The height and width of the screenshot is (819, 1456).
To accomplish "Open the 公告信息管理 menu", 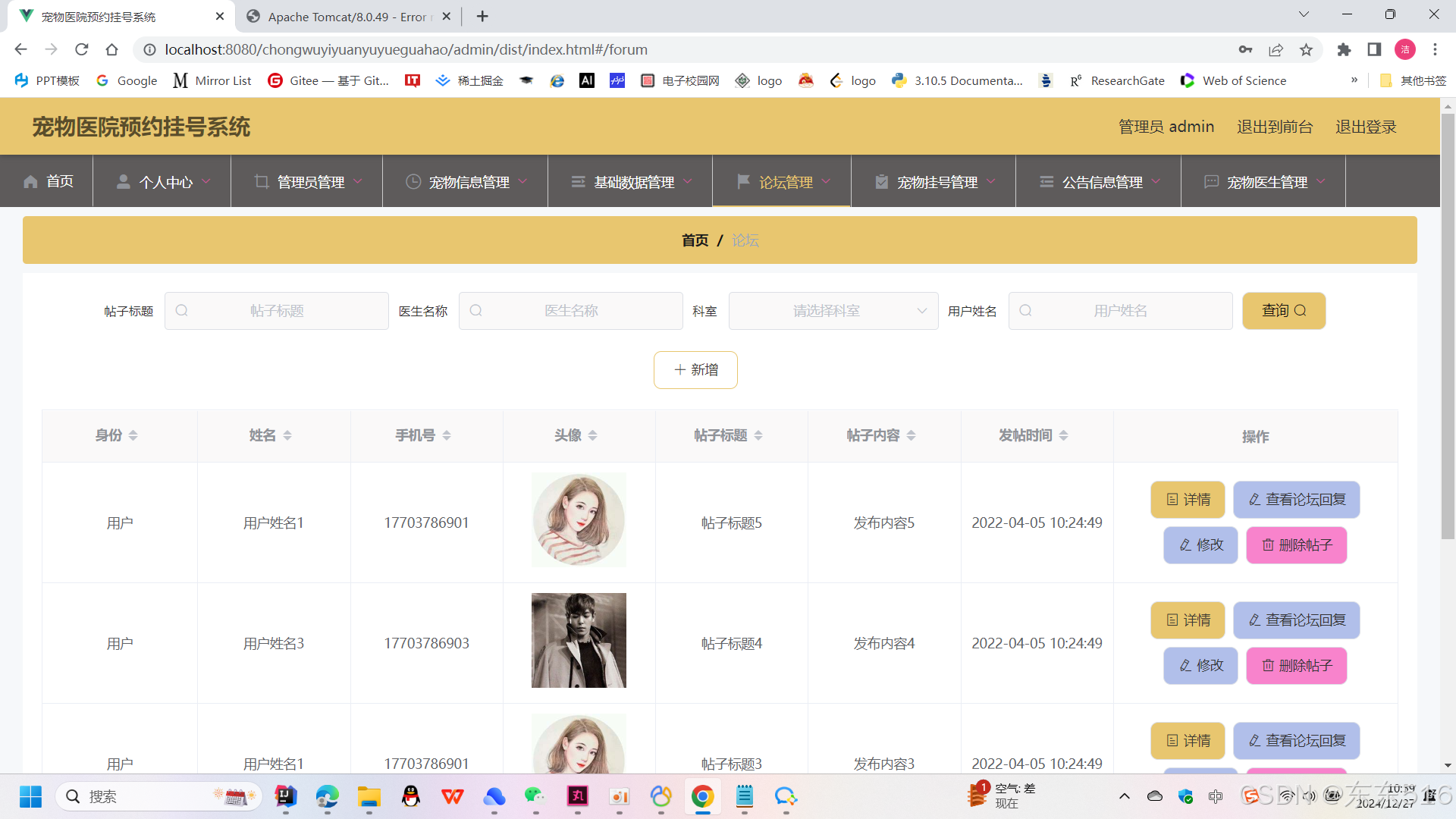I will [1102, 182].
